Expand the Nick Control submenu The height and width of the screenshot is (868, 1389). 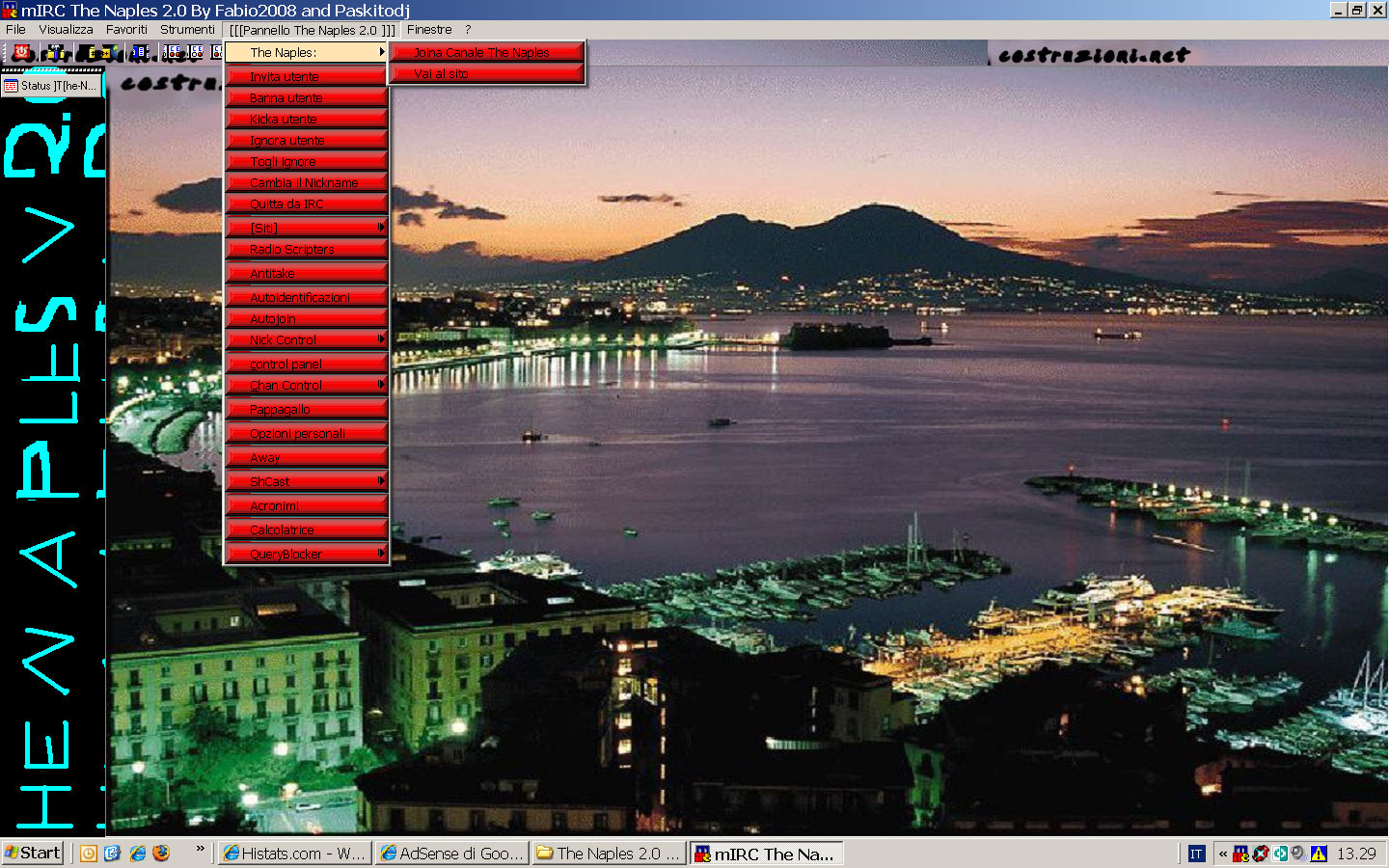(x=306, y=339)
